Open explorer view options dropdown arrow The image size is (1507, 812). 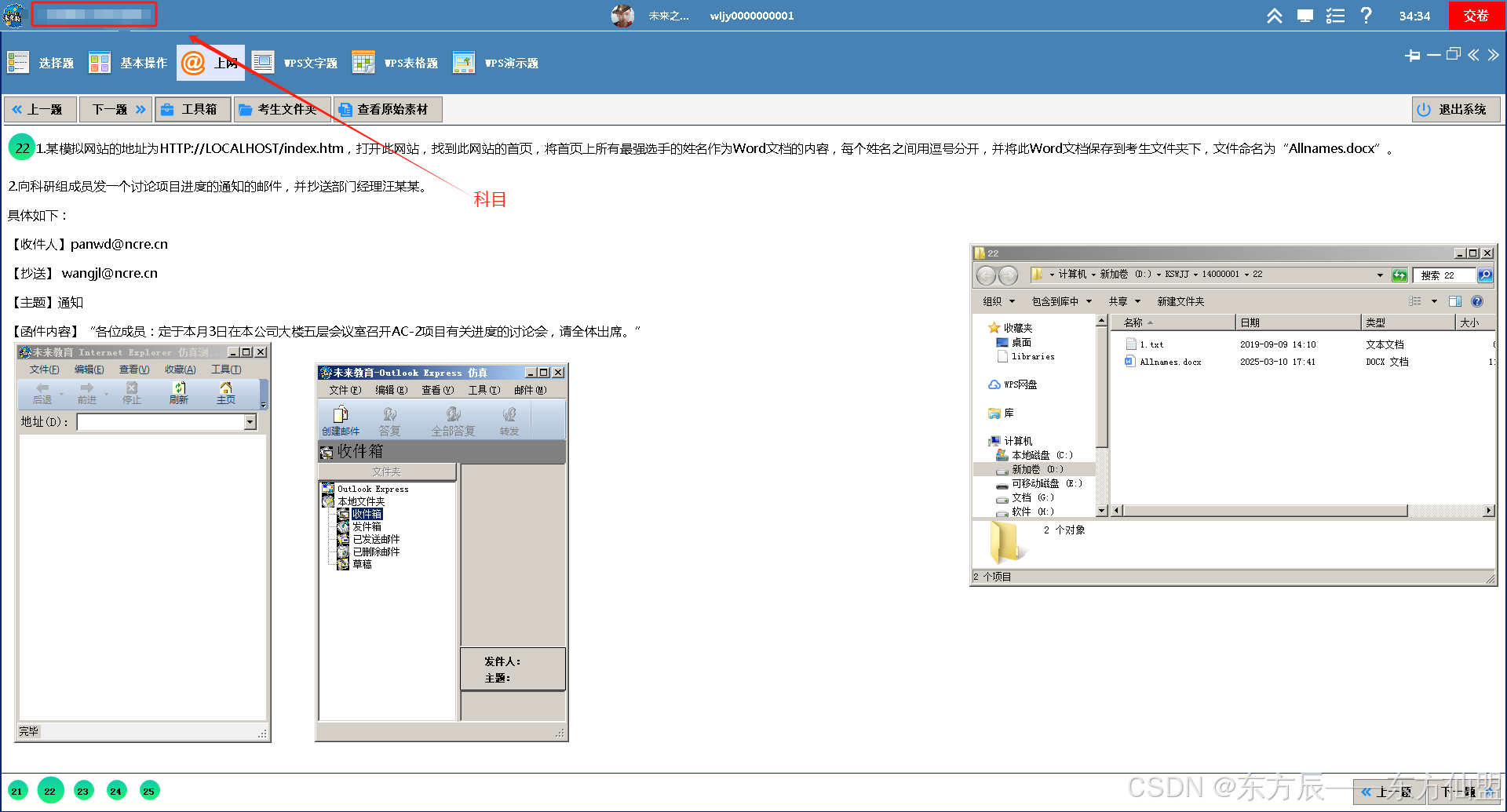[1434, 301]
